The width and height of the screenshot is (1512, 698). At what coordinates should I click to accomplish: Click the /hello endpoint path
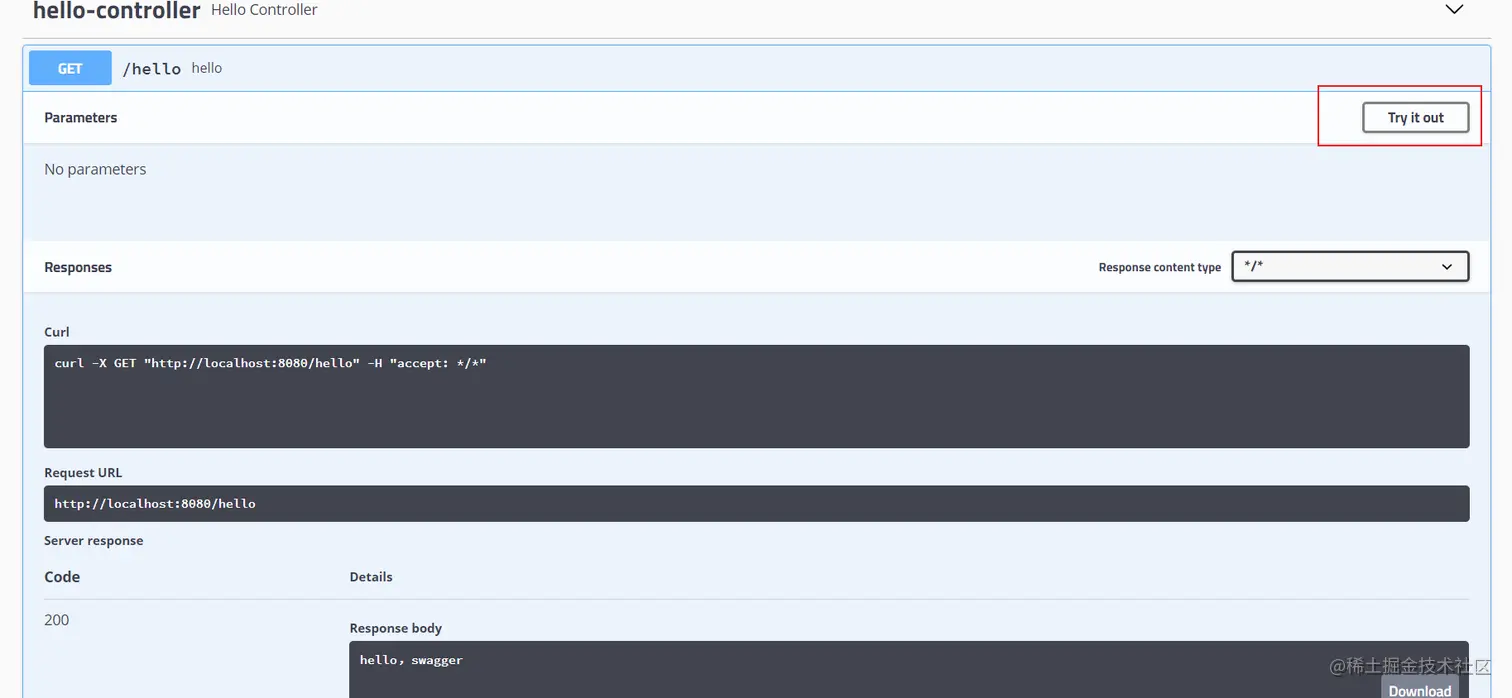[152, 68]
